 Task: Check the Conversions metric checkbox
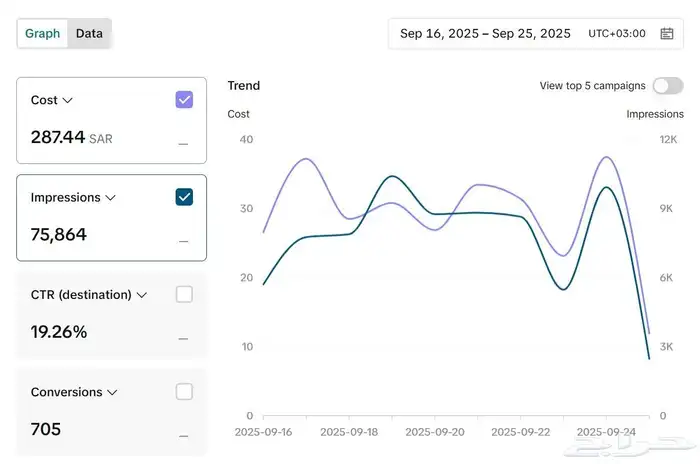pos(184,392)
